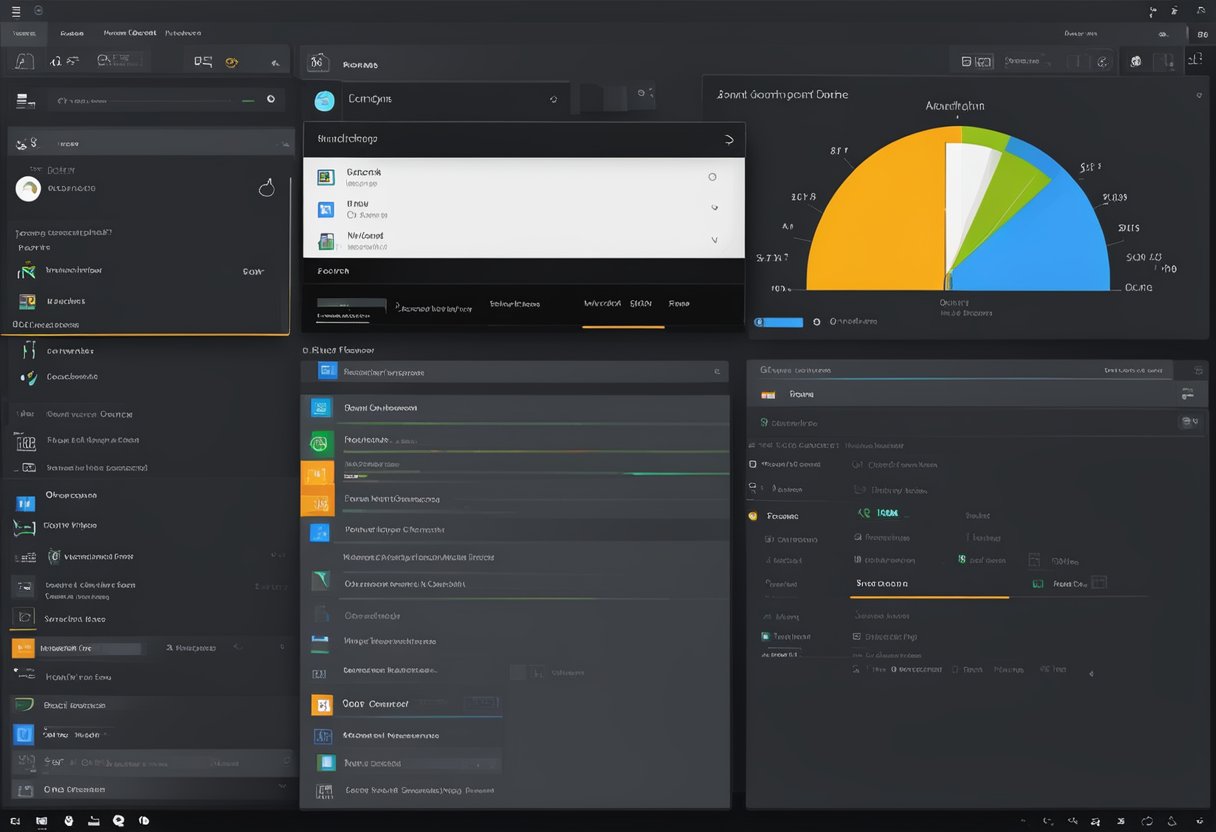The height and width of the screenshot is (832, 1216).
Task: Tick the first checkbox in the bottom-right panel
Action: [753, 464]
